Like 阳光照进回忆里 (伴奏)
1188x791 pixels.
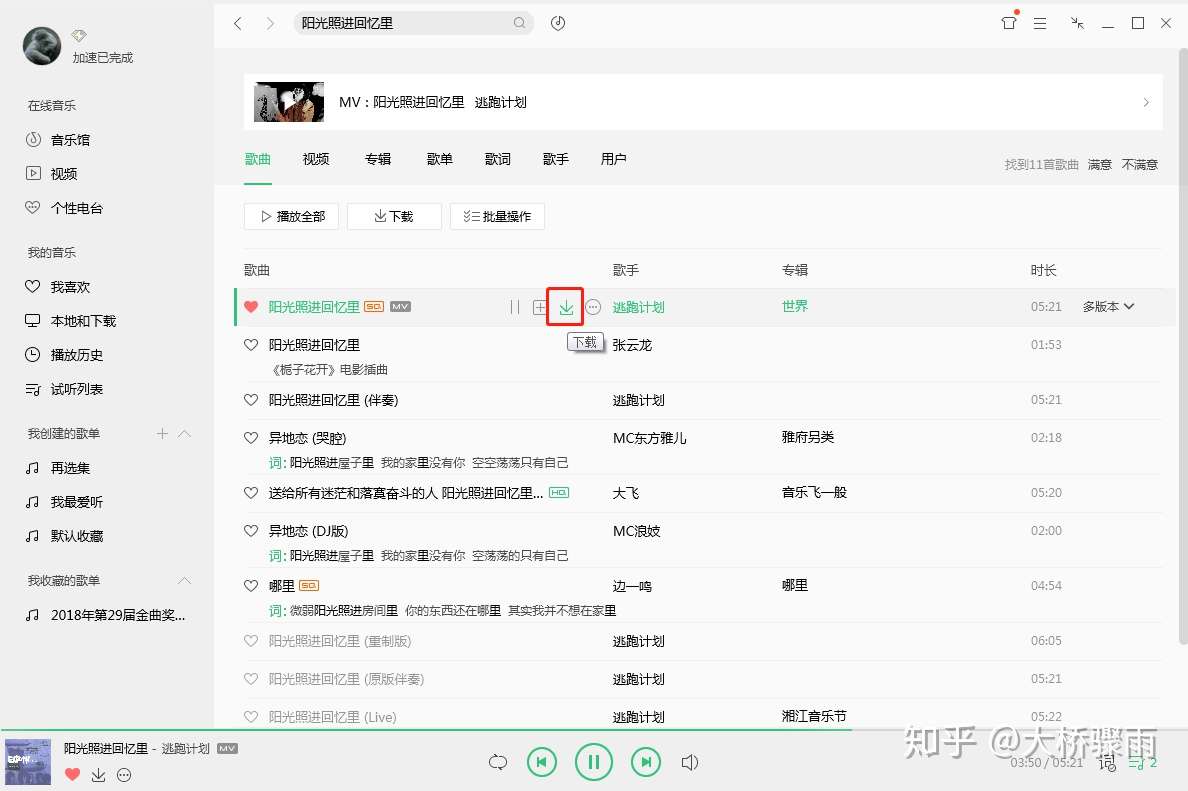251,399
